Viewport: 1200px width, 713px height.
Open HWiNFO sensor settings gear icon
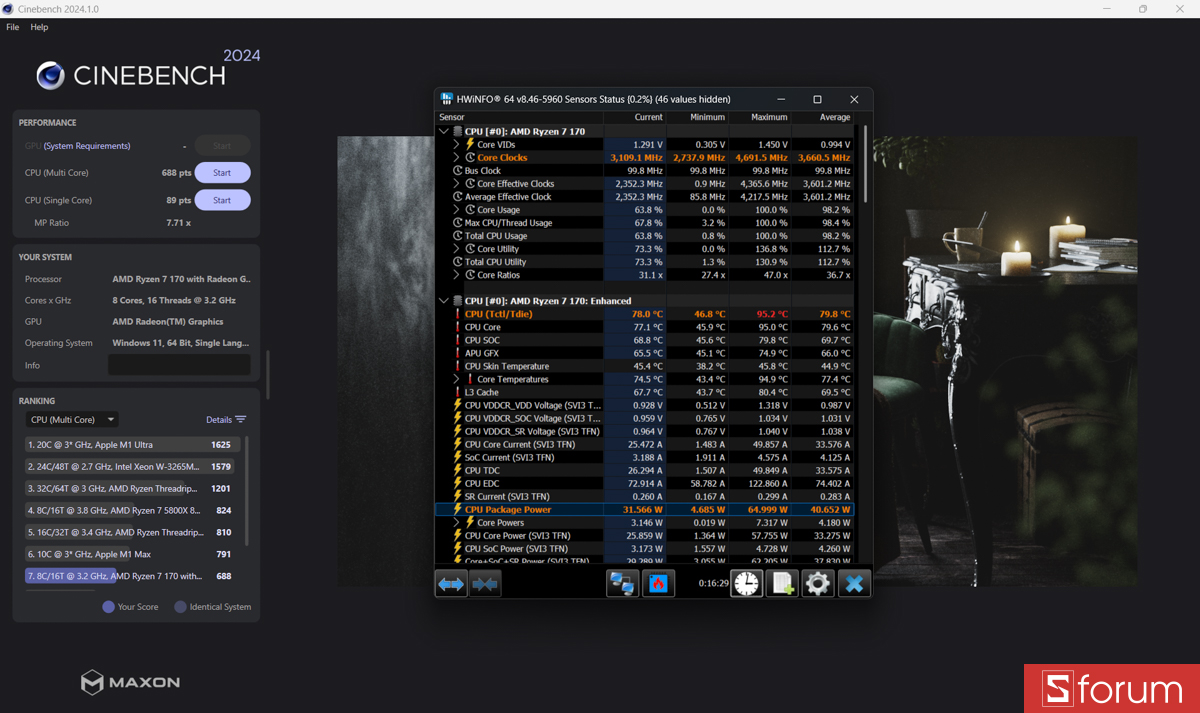818,583
